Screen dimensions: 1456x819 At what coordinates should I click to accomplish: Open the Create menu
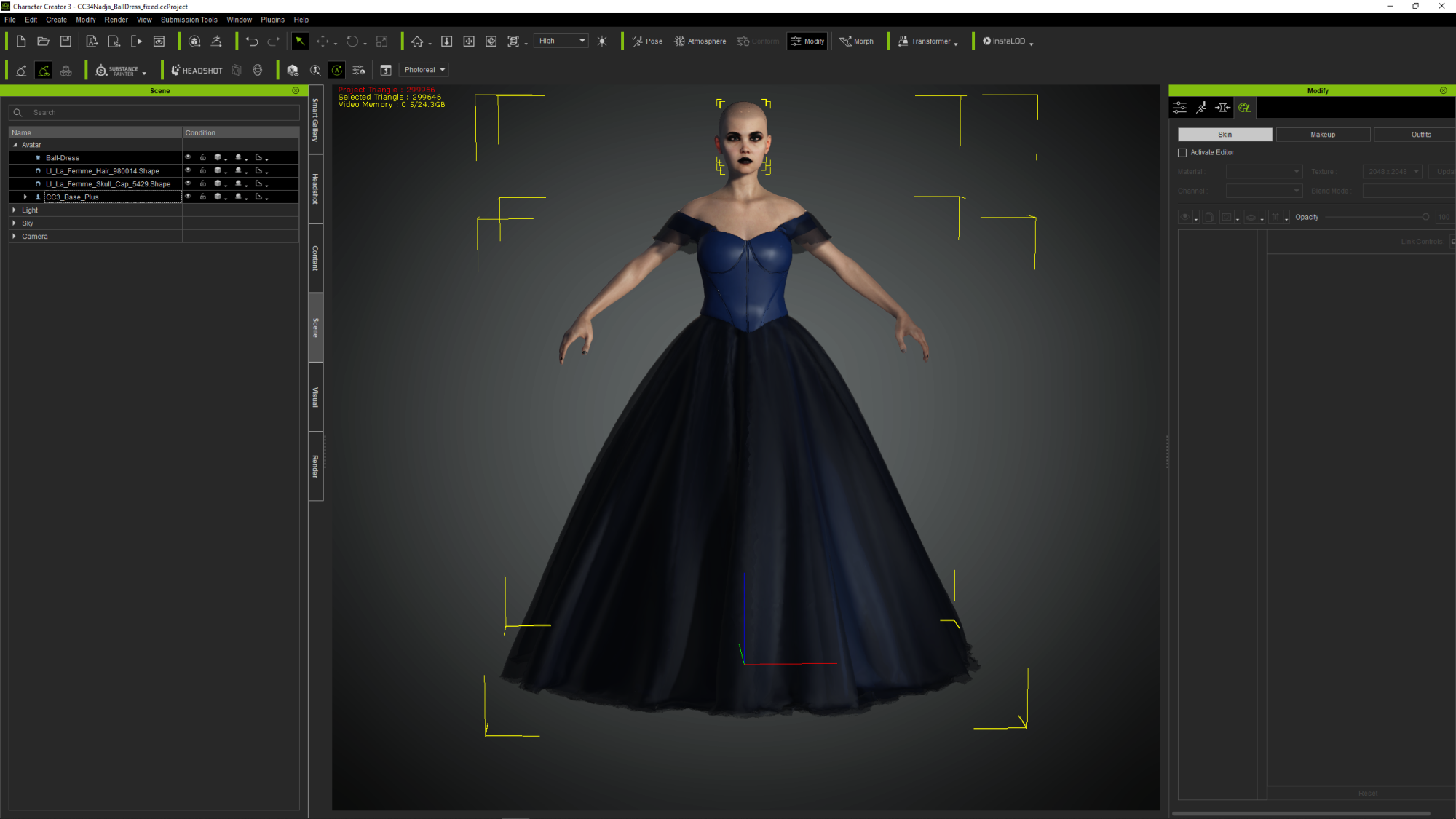tap(56, 20)
